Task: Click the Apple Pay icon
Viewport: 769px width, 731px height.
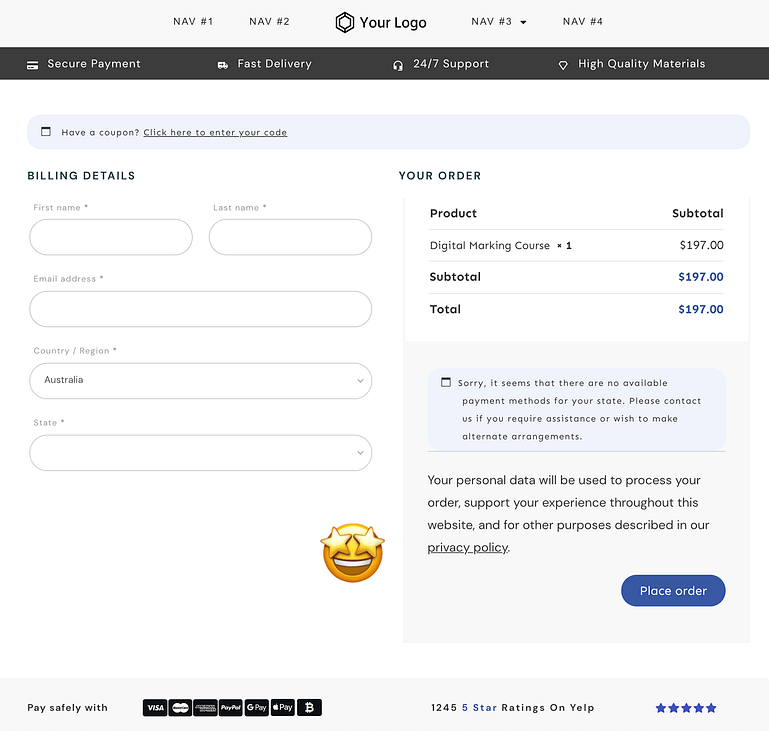Action: tap(283, 708)
